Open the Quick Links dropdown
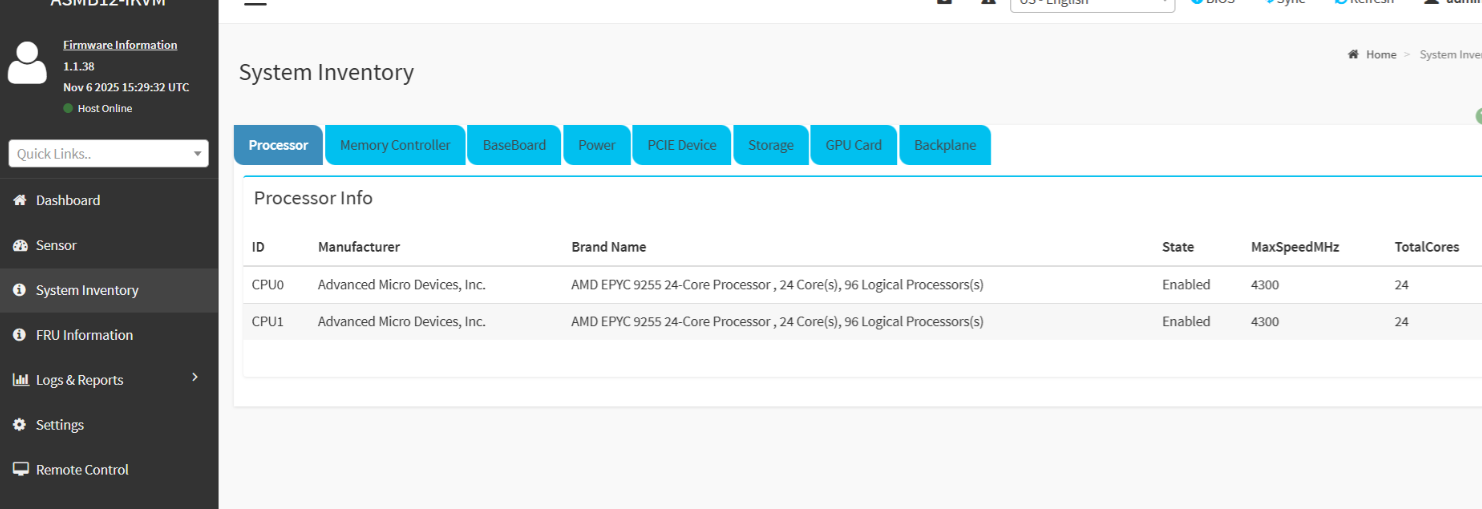The height and width of the screenshot is (509, 1482). [108, 153]
